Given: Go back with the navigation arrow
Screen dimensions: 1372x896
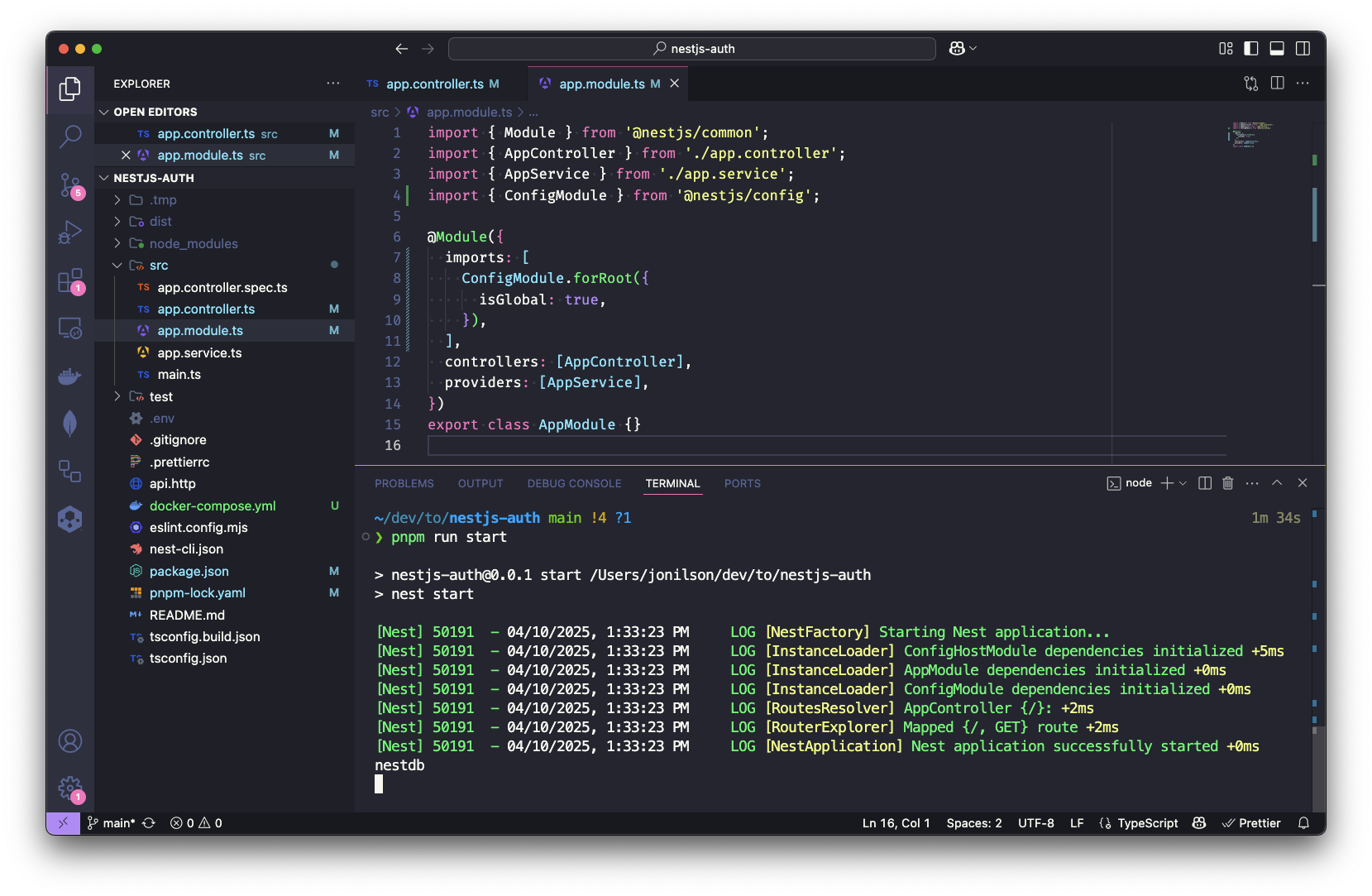Looking at the screenshot, I should point(402,49).
